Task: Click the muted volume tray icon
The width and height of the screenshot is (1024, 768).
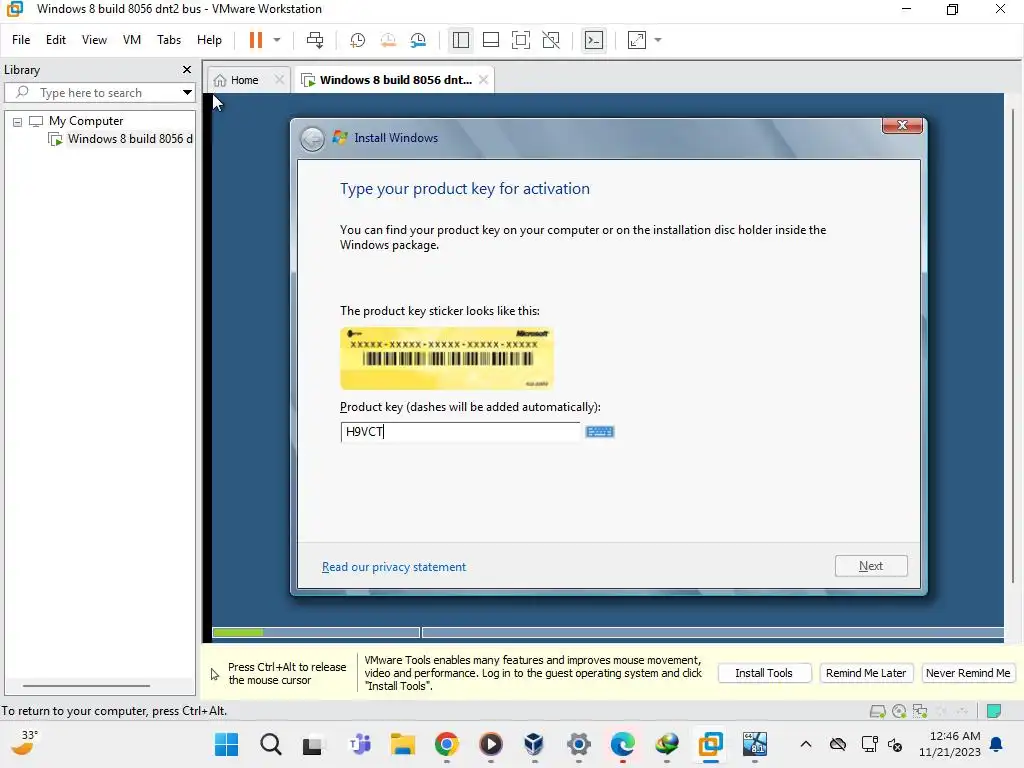Action: [895, 744]
